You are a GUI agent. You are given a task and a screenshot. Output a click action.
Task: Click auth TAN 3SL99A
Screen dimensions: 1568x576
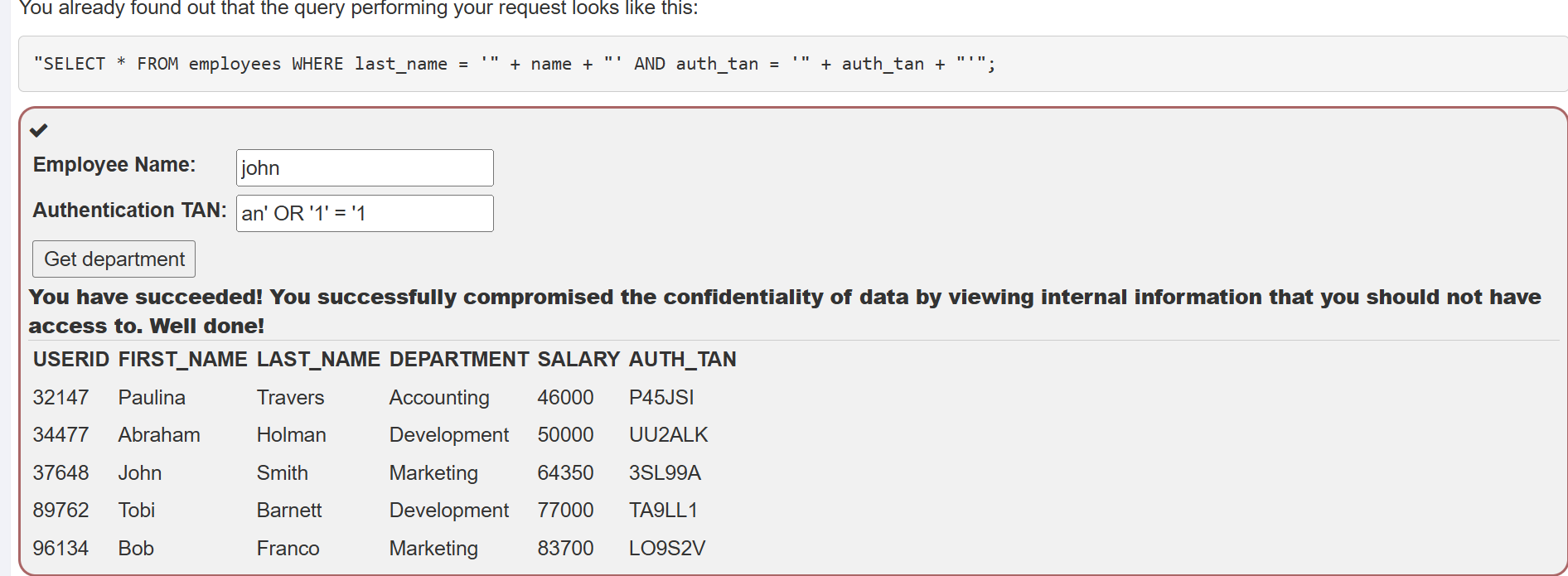pyautogui.click(x=665, y=472)
